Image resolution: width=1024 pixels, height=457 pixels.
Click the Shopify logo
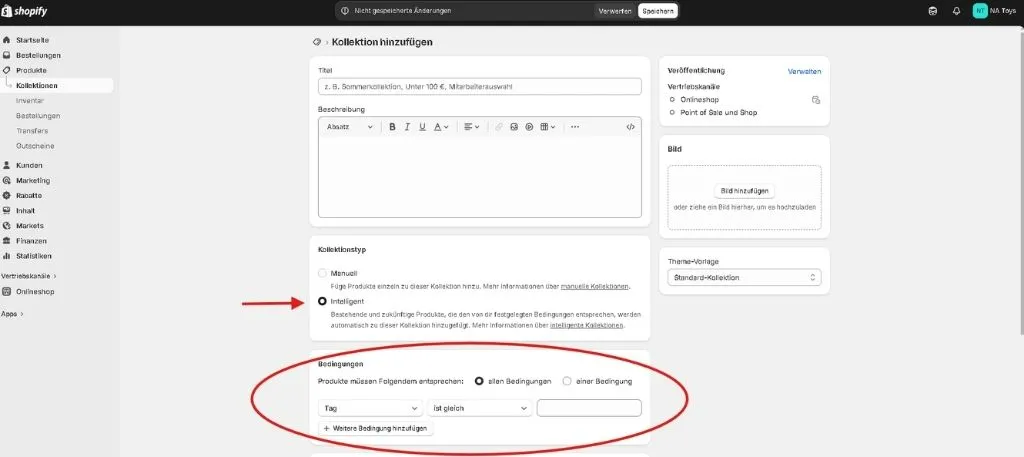25,11
